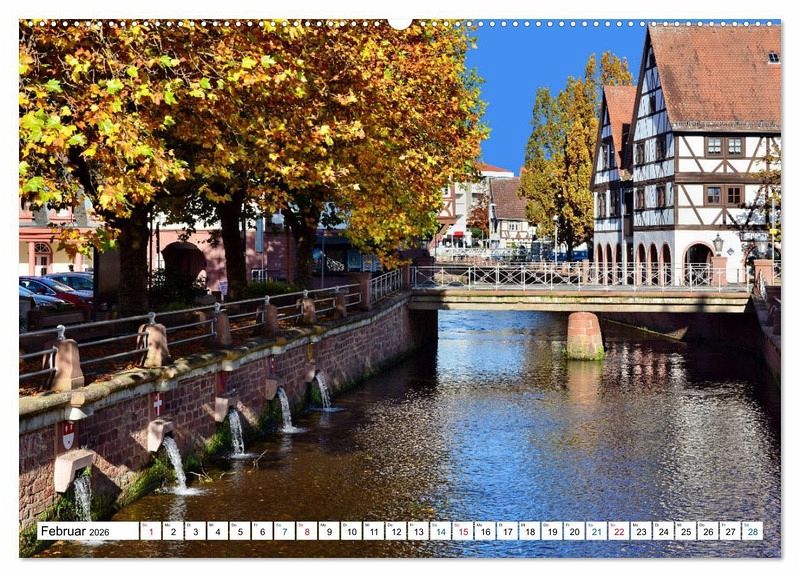Viewport: 800px width, 577px height.
Task: Select date 5 in the calendar strip
Action: pyautogui.click(x=240, y=531)
